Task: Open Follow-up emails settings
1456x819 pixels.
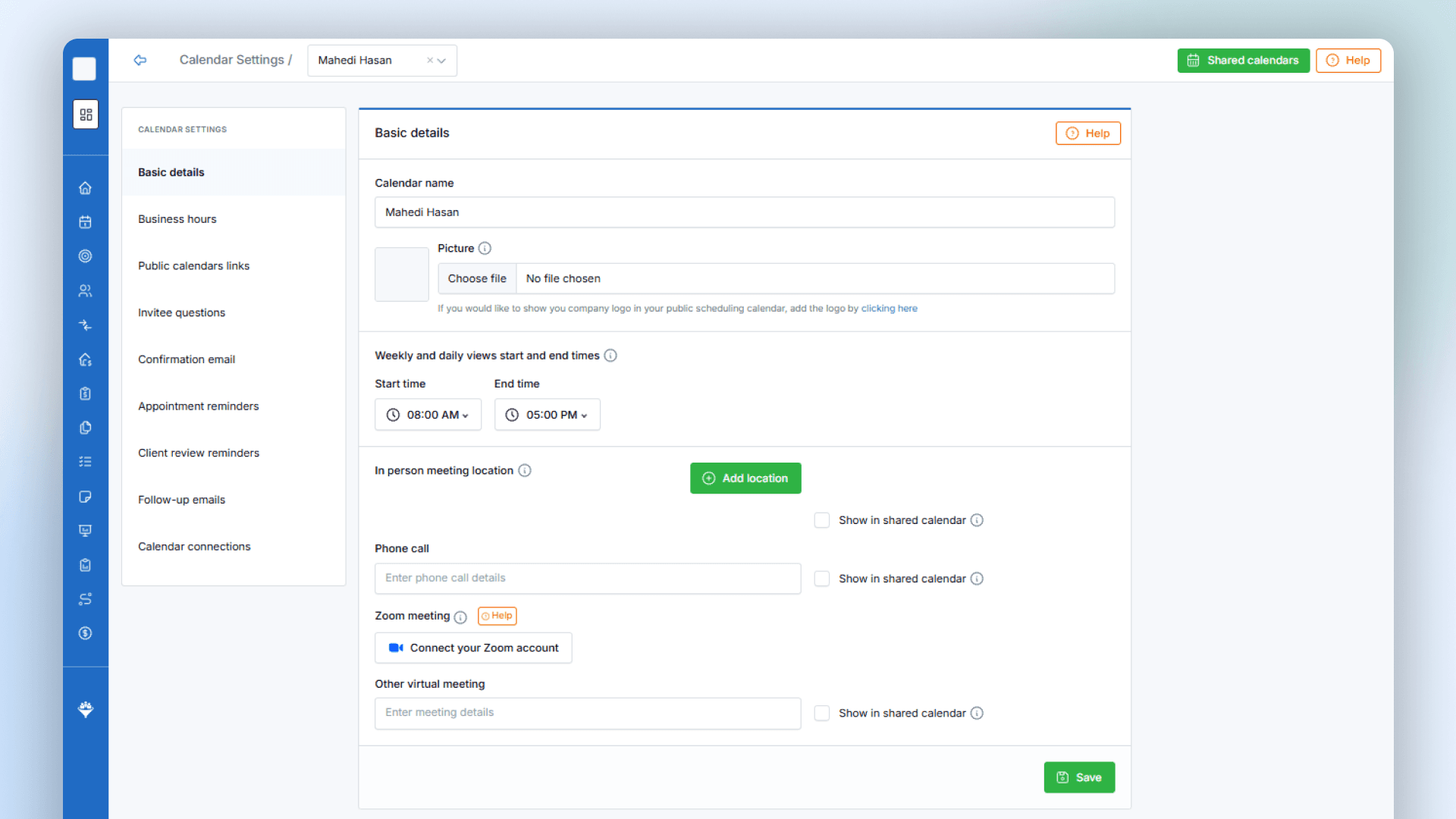Action: pos(234,500)
